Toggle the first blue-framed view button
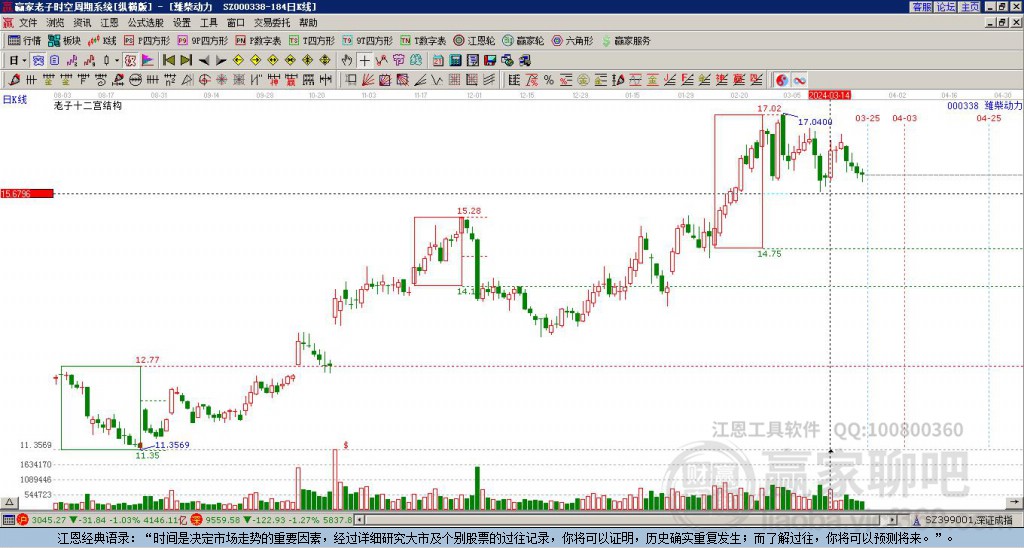This screenshot has height=548, width=1024. pos(39,60)
